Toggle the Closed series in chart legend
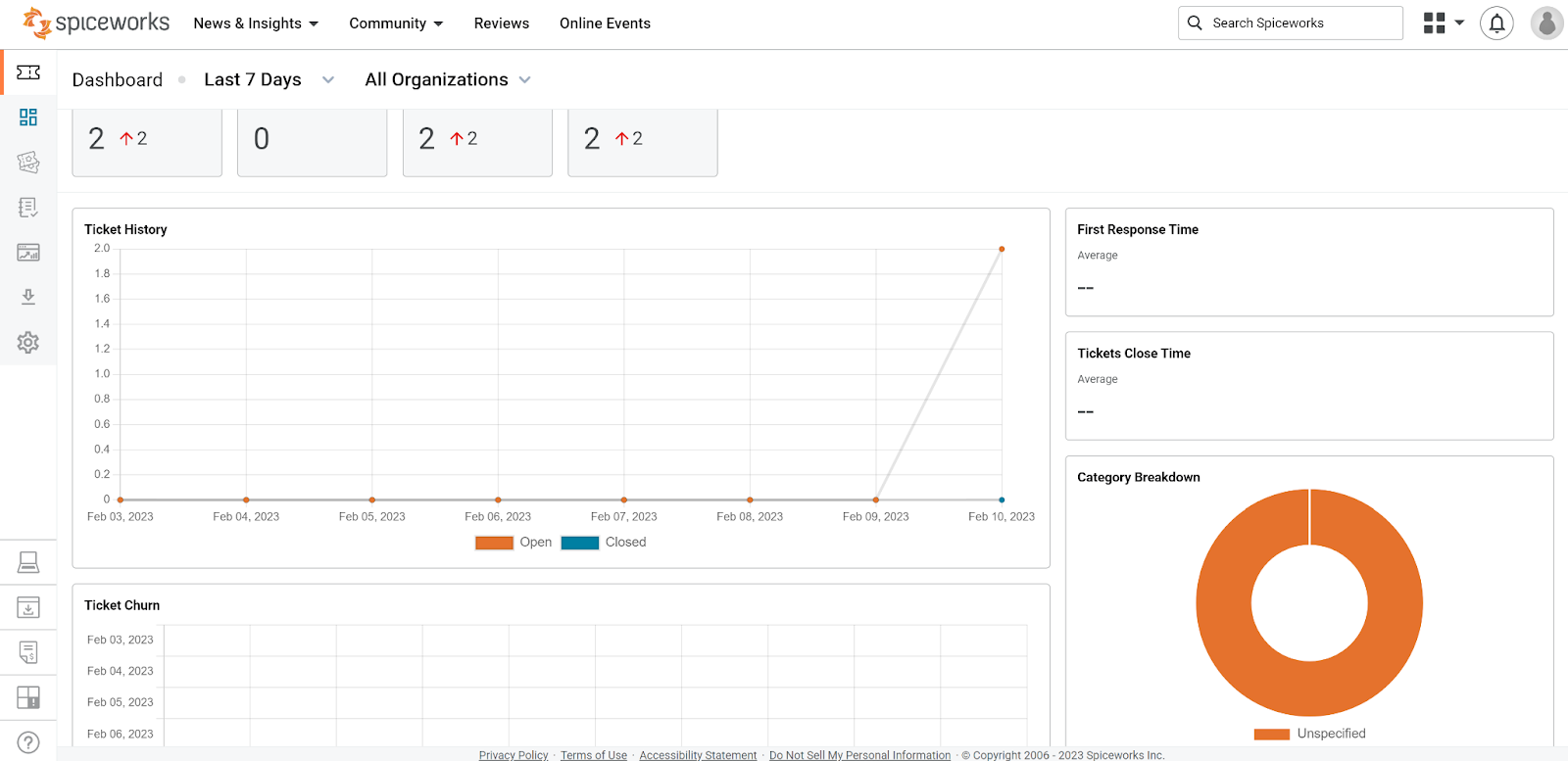The width and height of the screenshot is (1568, 761). pyautogui.click(x=604, y=543)
